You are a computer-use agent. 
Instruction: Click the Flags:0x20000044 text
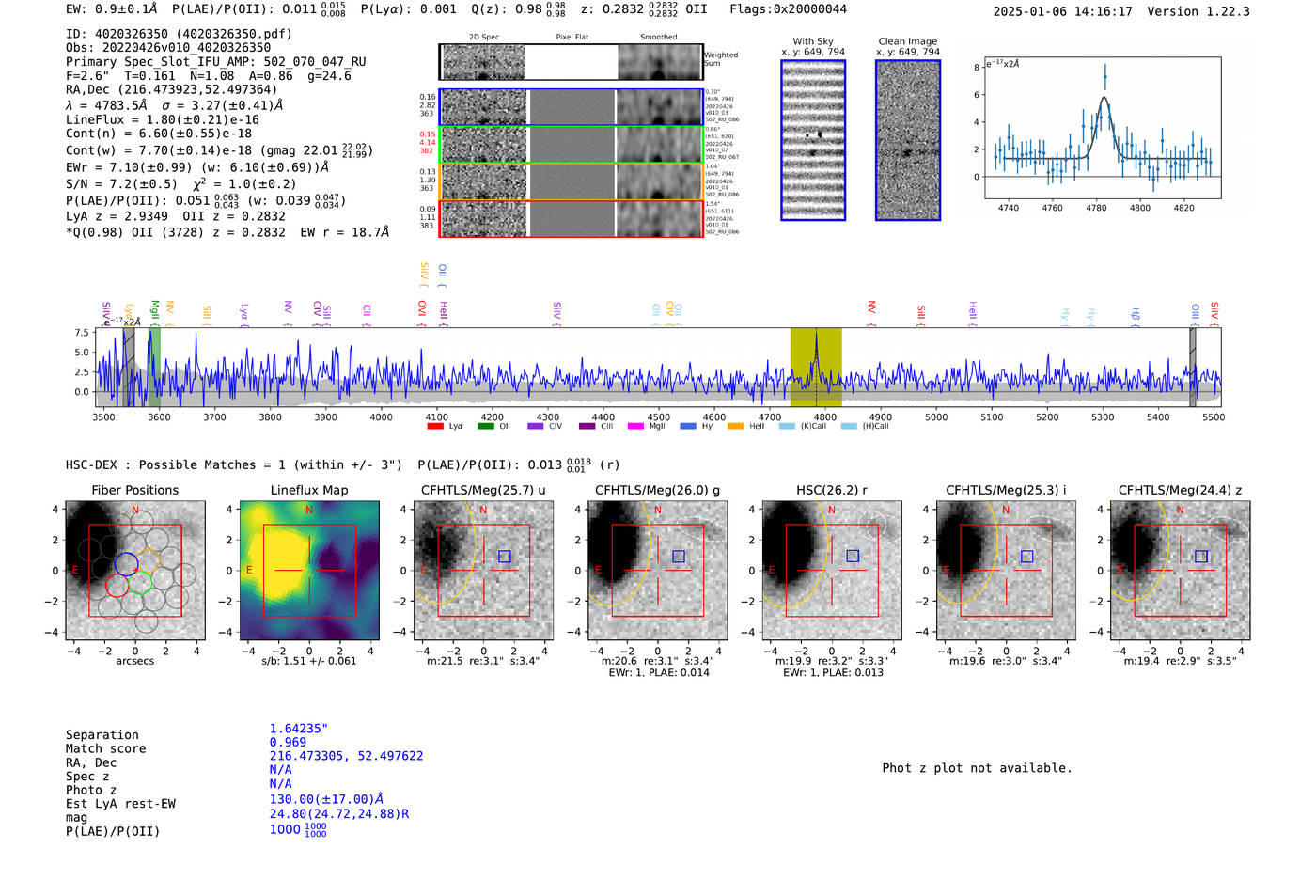(788, 9)
